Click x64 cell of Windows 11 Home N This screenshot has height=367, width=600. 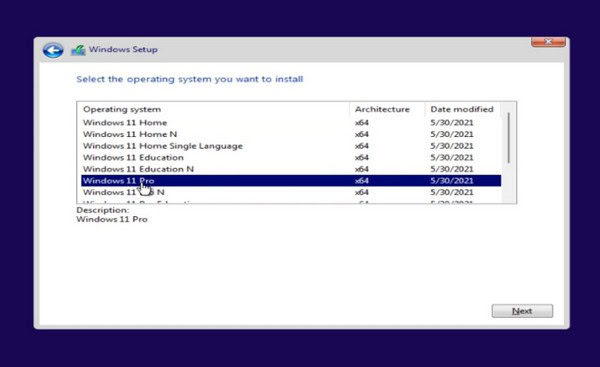click(x=362, y=134)
